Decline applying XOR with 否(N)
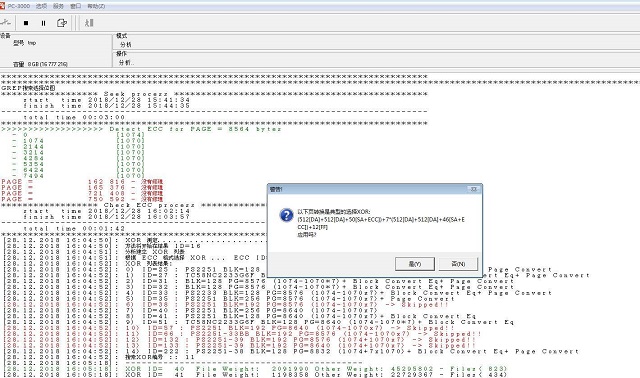The width and height of the screenshot is (640, 378). click(458, 264)
